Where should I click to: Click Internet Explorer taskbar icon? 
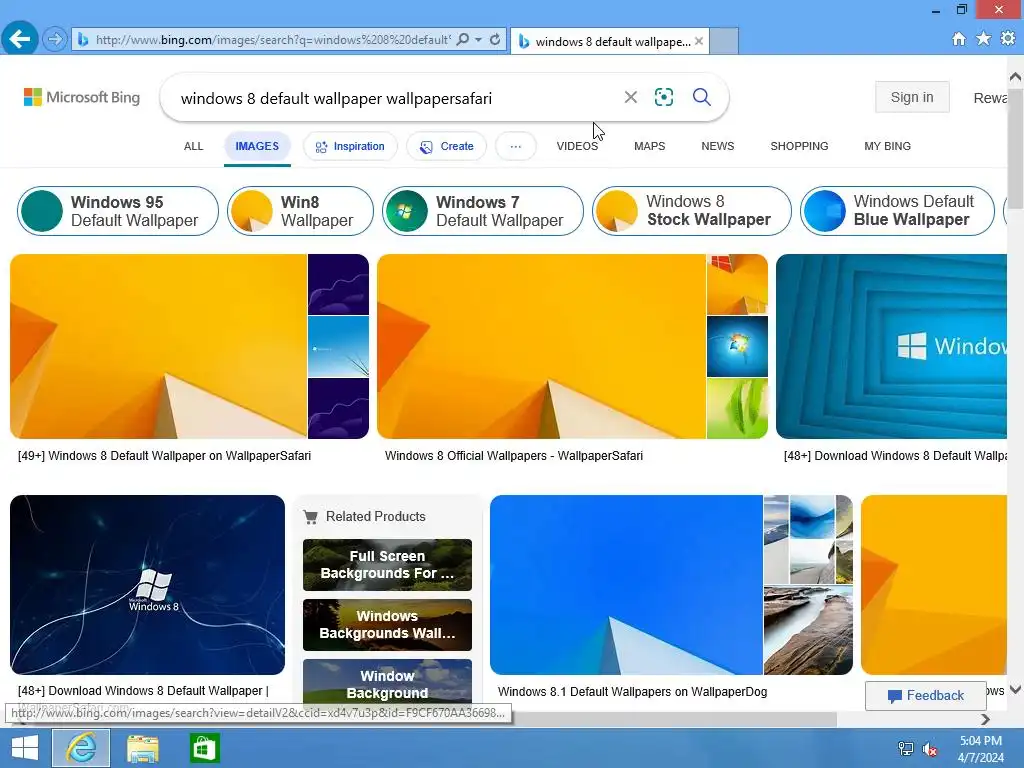(x=81, y=748)
